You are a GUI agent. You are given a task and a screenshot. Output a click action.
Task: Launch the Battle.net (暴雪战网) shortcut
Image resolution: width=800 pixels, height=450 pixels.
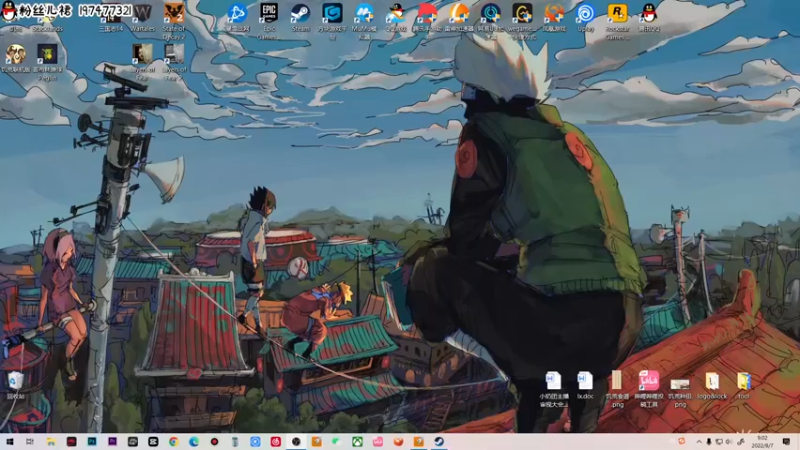pos(237,17)
